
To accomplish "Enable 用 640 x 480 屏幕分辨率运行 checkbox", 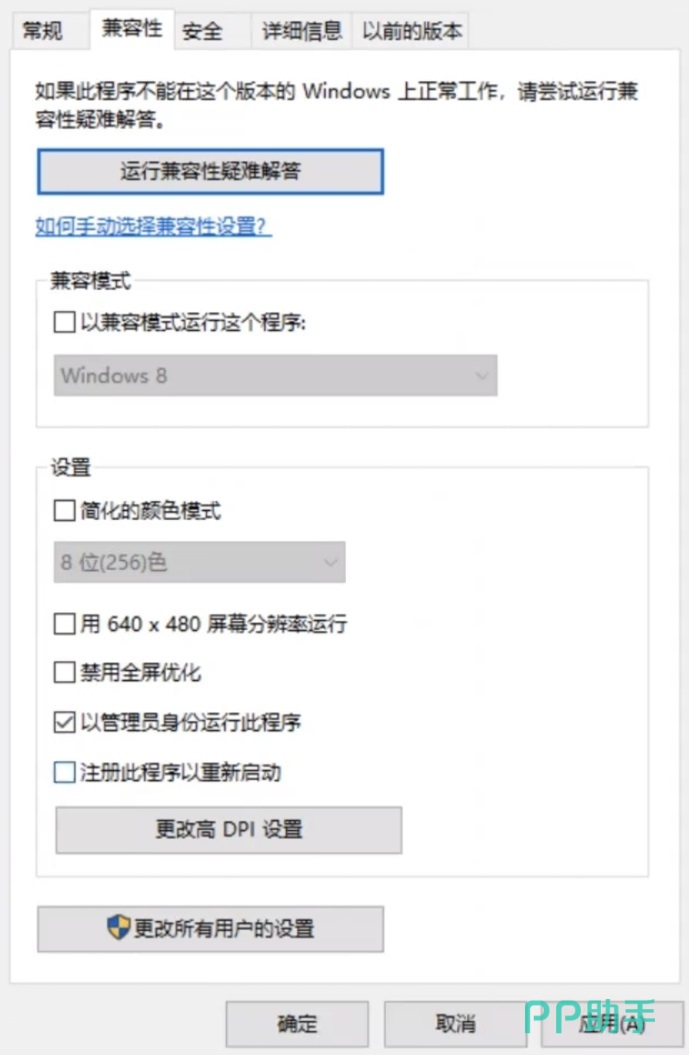I will tap(64, 625).
